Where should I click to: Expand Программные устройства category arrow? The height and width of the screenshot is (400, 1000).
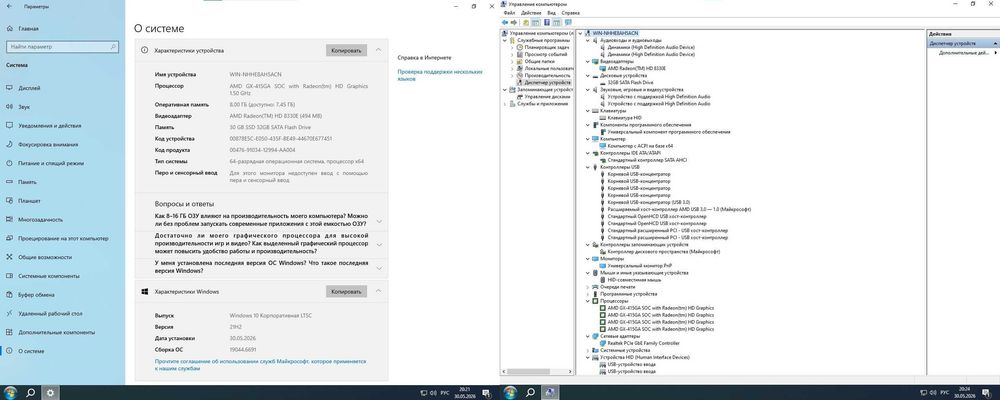tap(587, 294)
